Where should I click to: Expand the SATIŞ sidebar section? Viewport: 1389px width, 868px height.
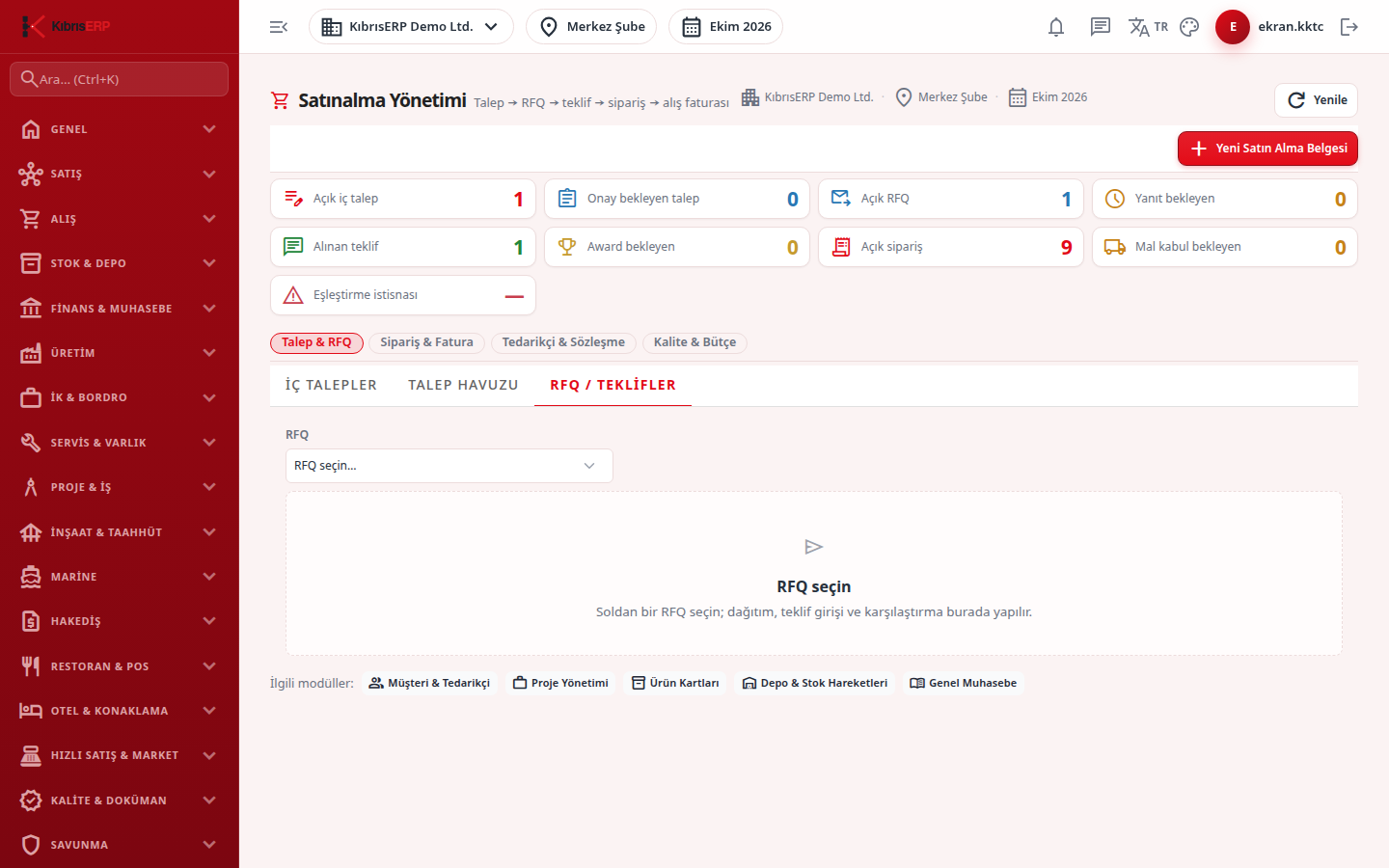pyautogui.click(x=120, y=174)
